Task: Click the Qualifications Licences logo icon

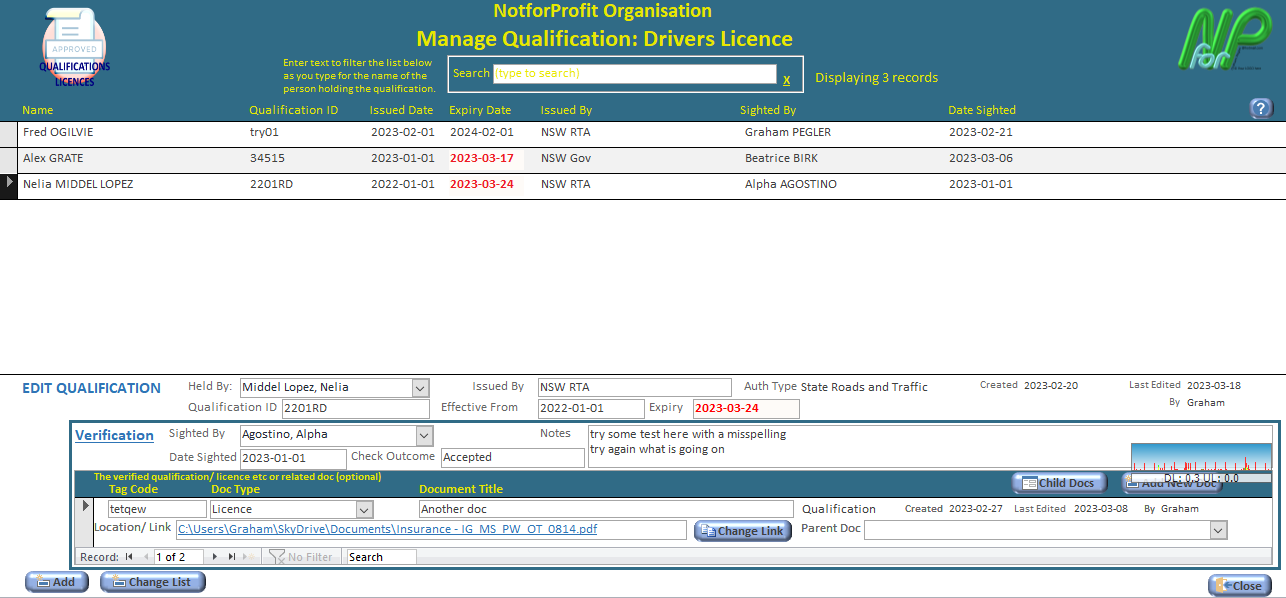Action: click(74, 48)
